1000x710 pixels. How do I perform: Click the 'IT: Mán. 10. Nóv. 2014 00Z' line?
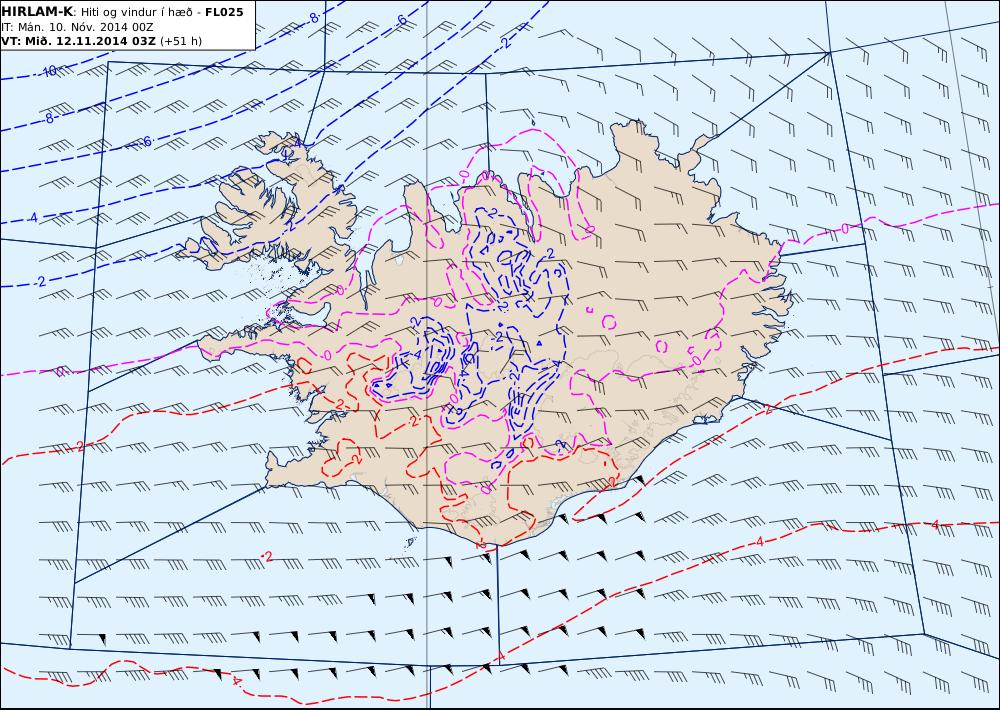(x=77, y=27)
